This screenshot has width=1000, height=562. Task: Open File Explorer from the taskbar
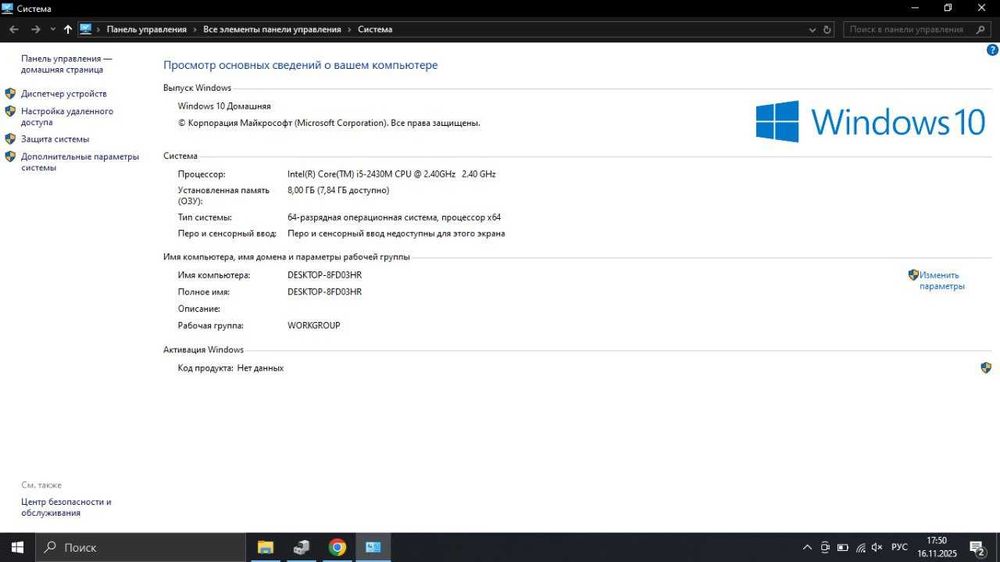265,547
